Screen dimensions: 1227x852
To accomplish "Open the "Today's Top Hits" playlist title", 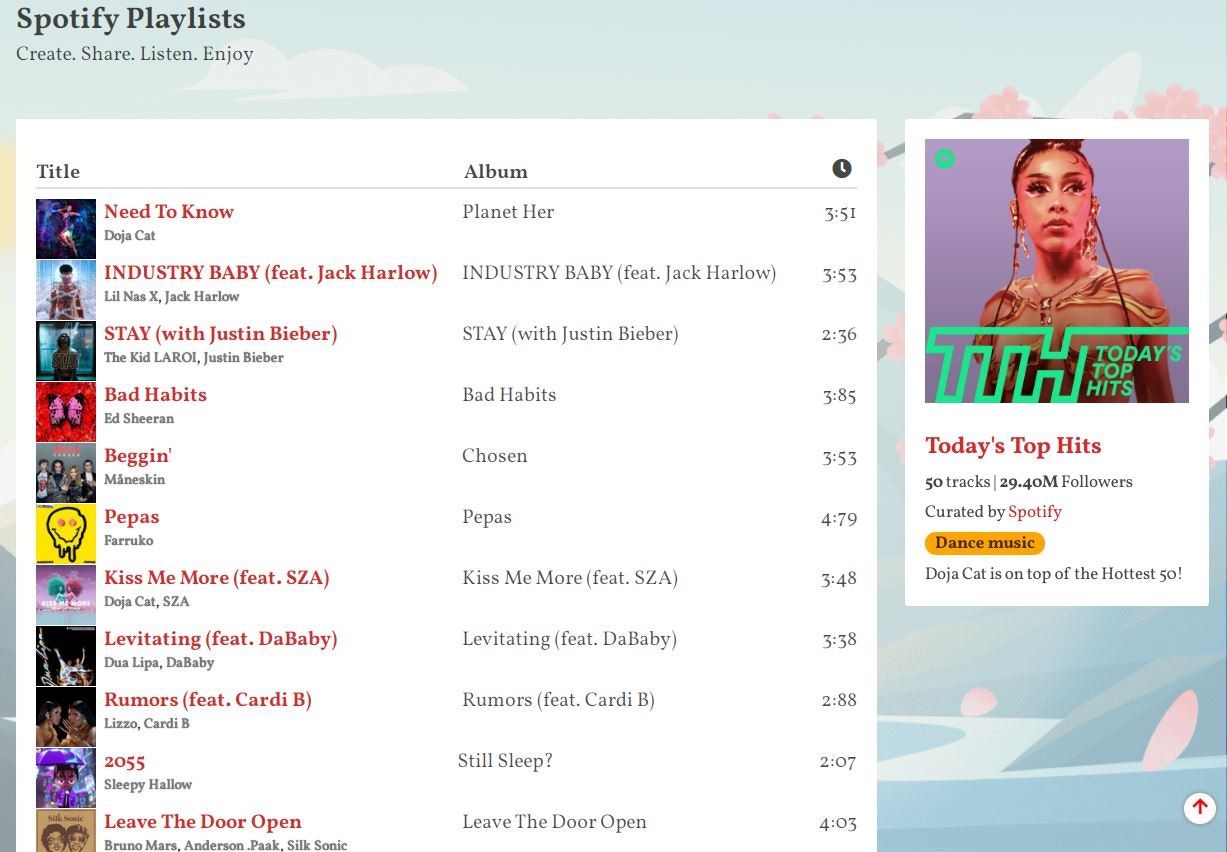I will click(x=1013, y=446).
